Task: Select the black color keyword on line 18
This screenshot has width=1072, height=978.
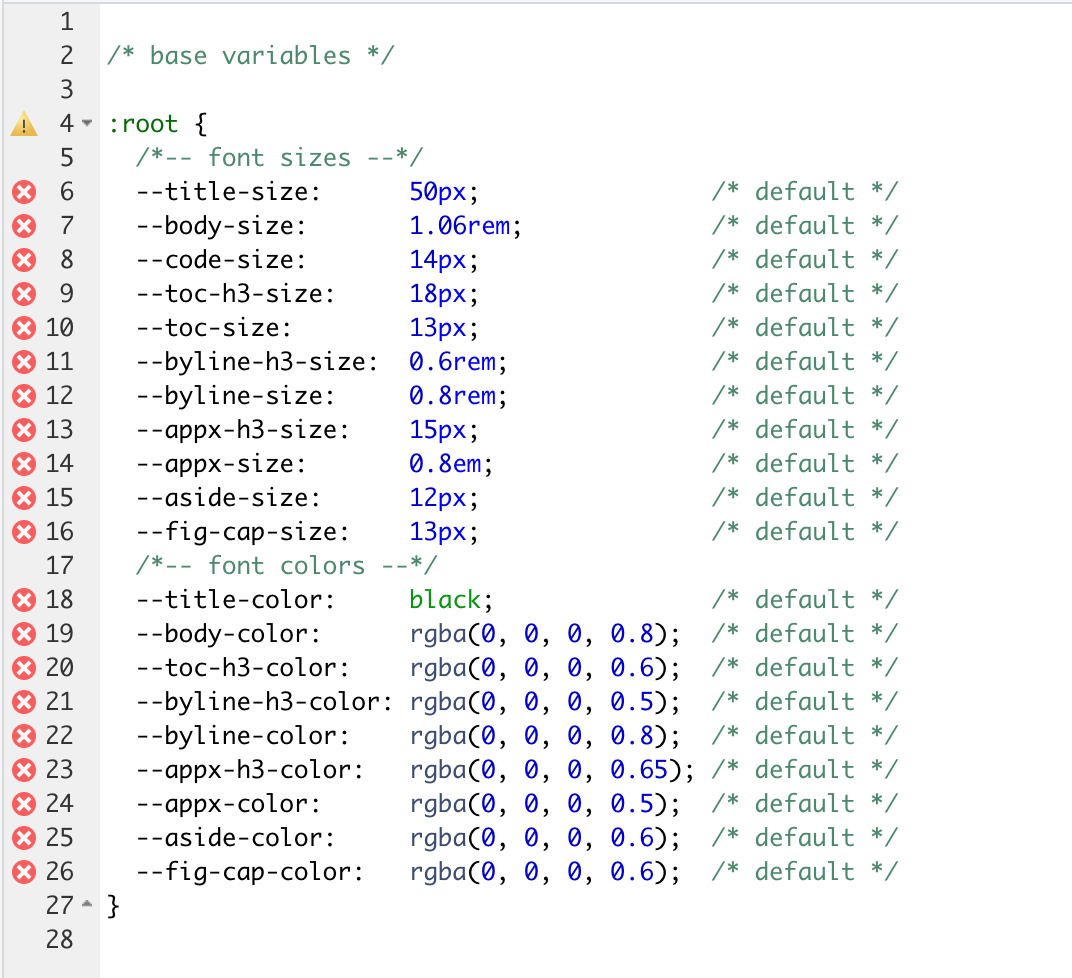Action: [436, 599]
